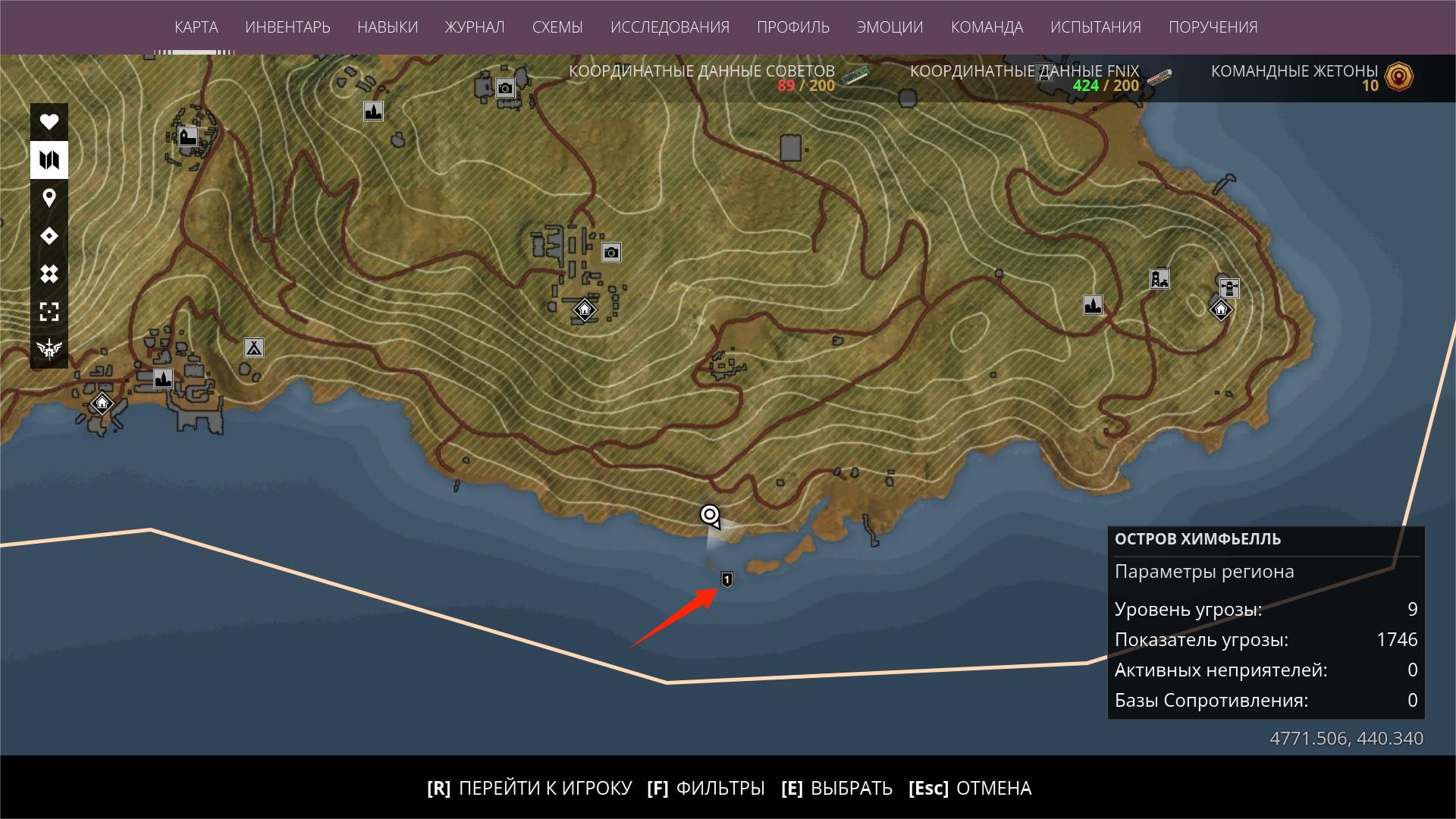Screen dimensions: 1456x819
Task: Go to the КОМАНДА tab
Action: pos(987,27)
